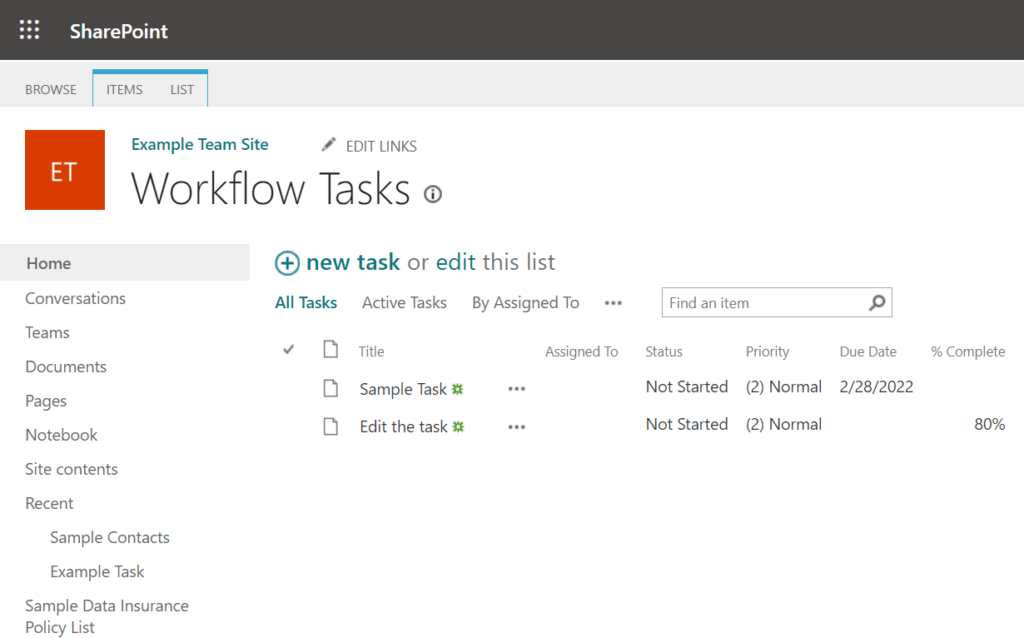Open the edit this list link

point(495,262)
